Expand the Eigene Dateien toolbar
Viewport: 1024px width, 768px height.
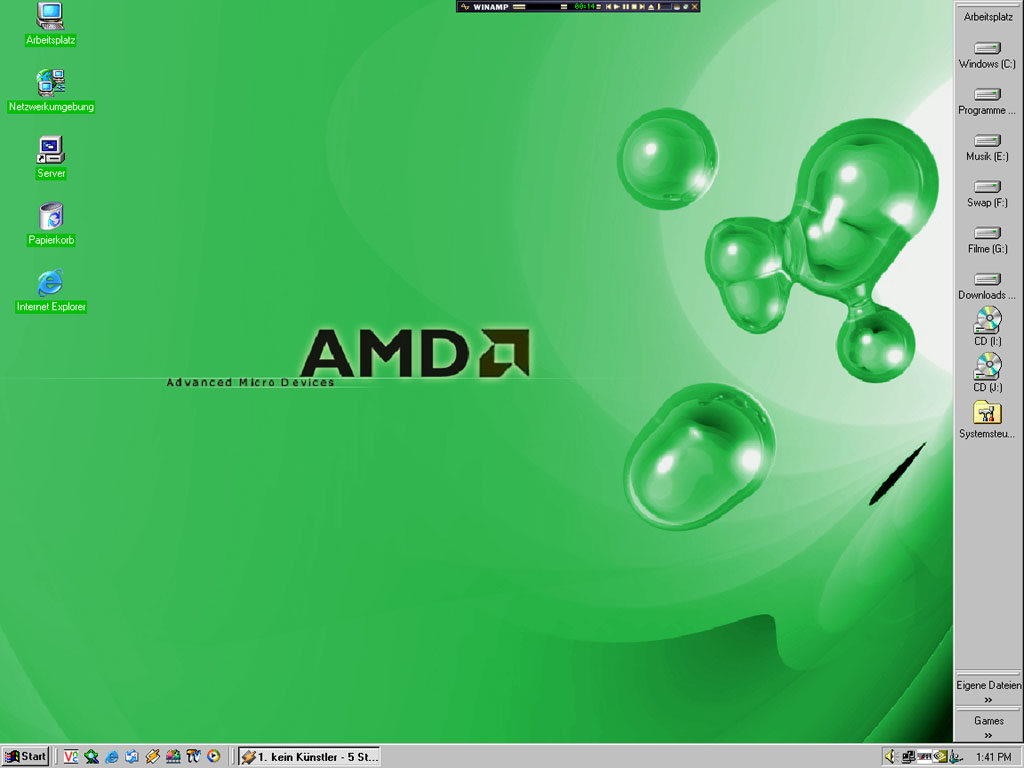[x=988, y=699]
